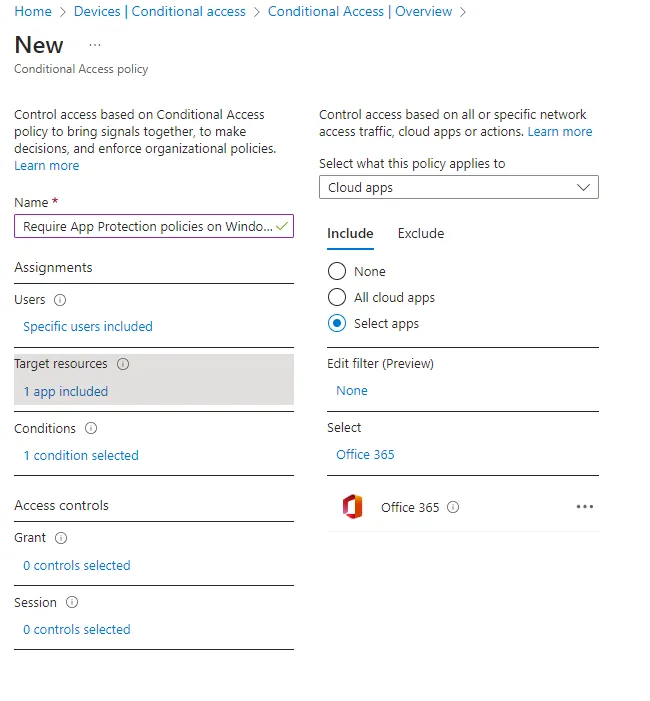This screenshot has height=701, width=650.
Task: Click the Conditions info icon
Action: pyautogui.click(x=91, y=429)
